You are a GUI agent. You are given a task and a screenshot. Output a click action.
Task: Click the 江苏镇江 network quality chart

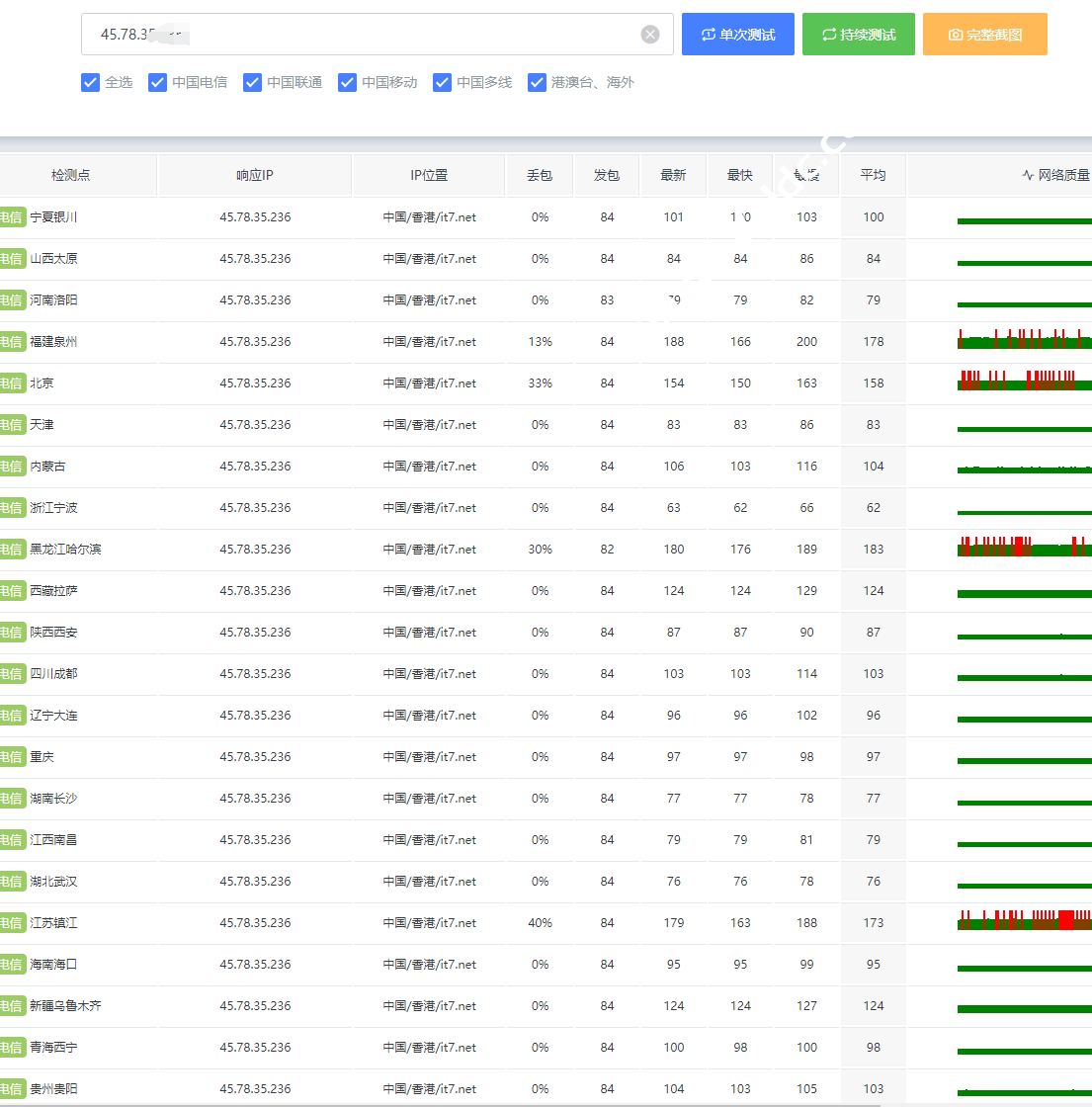[x=1024, y=921]
